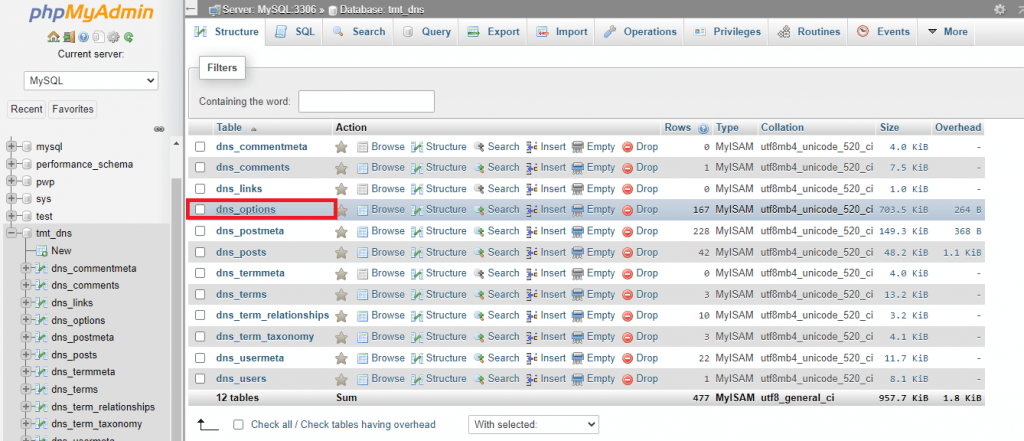Open the Export tab
Screen dimensions: 1024x441
coord(494,31)
